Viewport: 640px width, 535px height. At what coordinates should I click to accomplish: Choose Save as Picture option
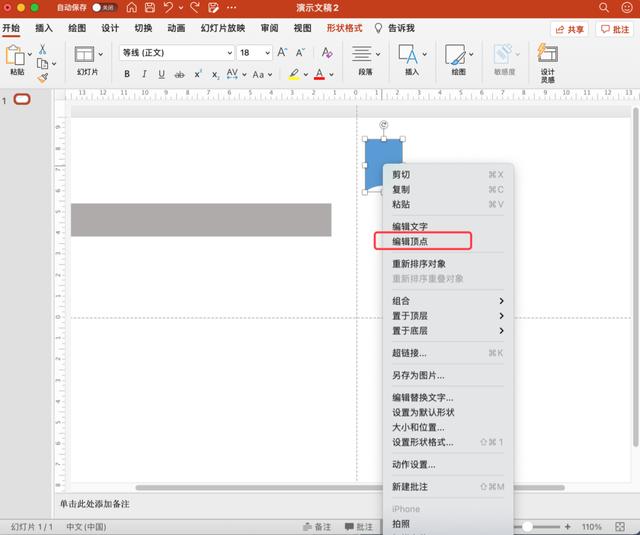pyautogui.click(x=447, y=375)
